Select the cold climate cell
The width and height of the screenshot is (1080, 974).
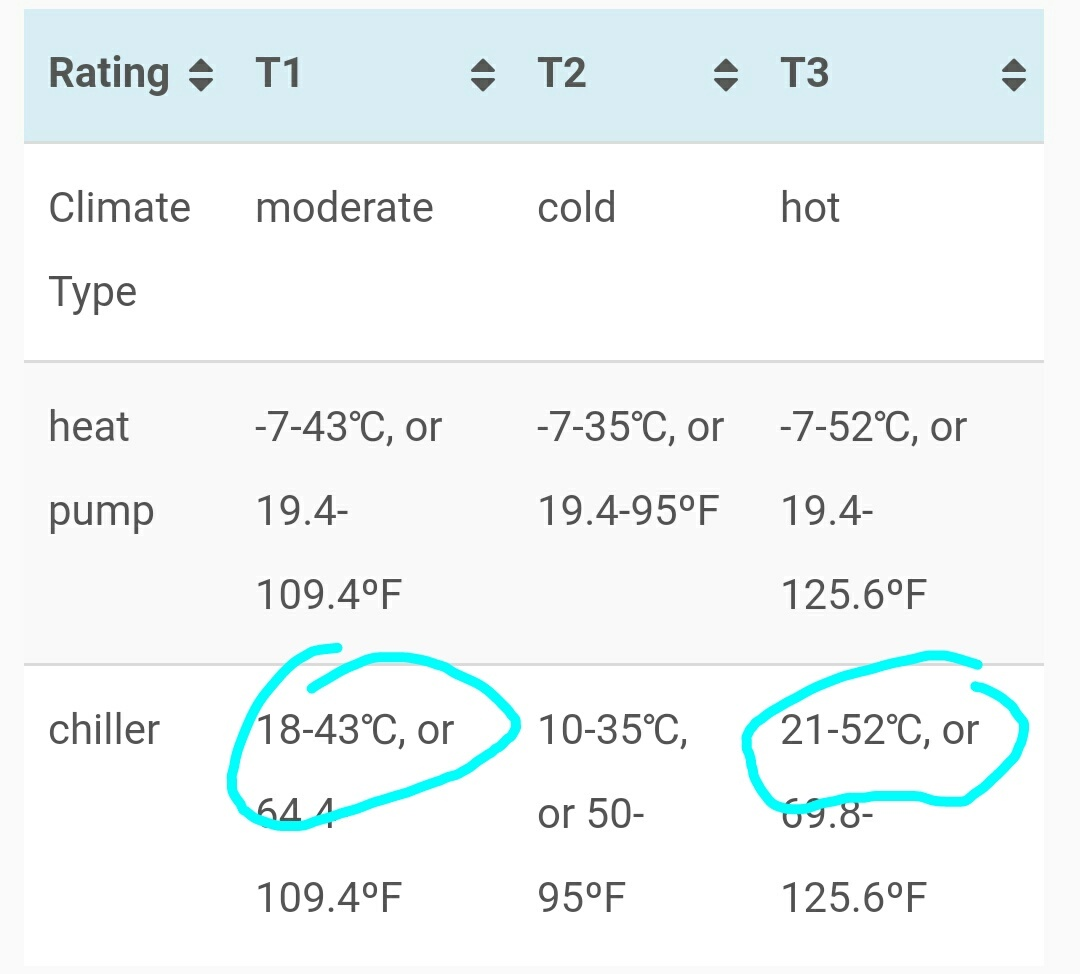(x=577, y=207)
